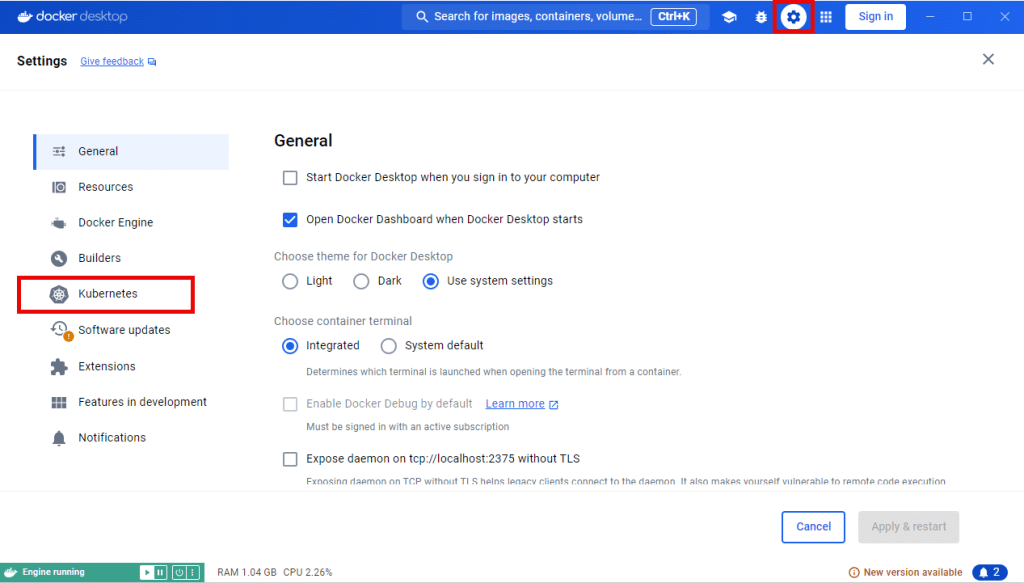This screenshot has width=1024, height=583.
Task: Open the Learning Center graduation cap icon
Action: coord(730,17)
